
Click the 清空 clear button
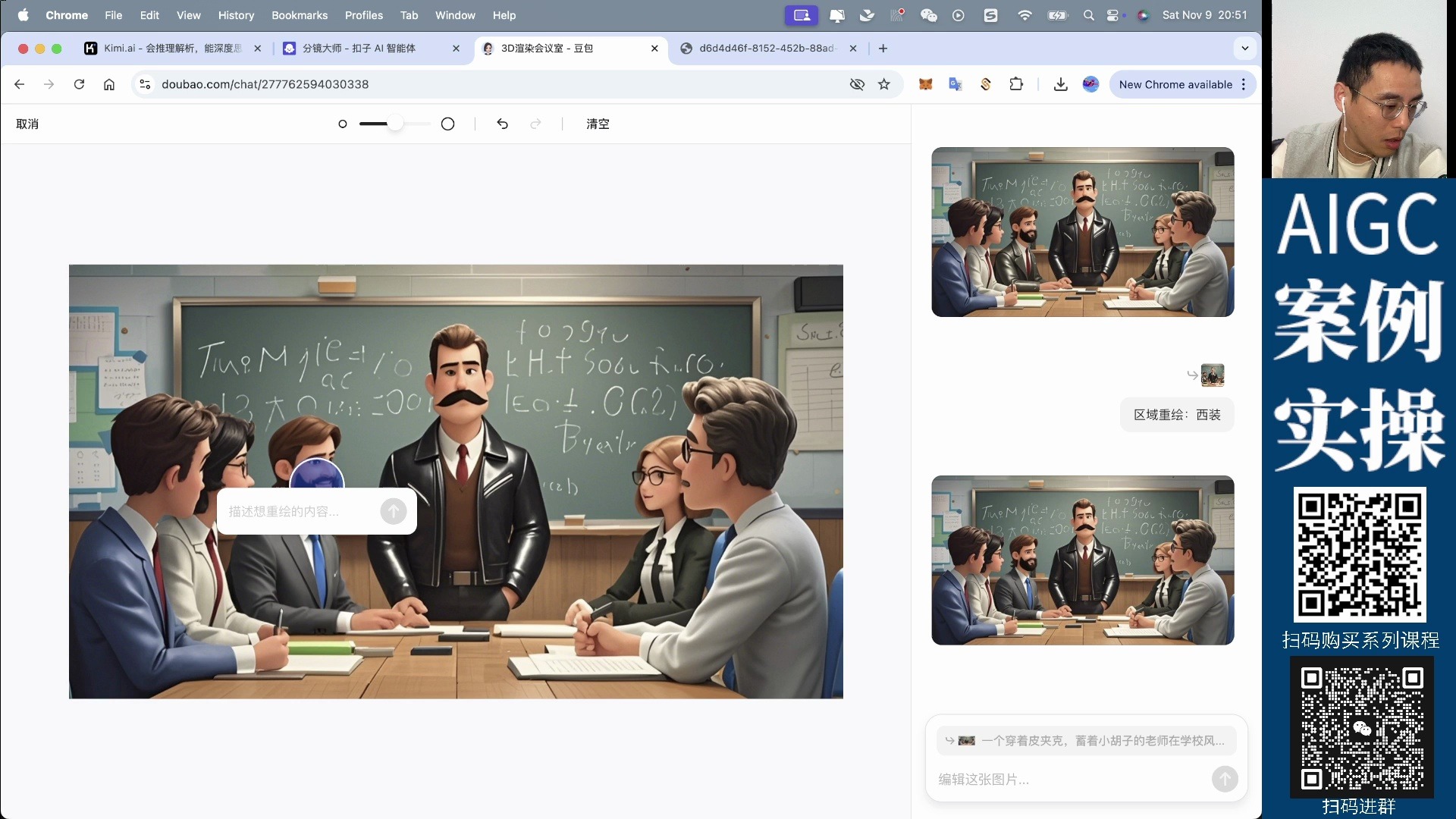coord(598,124)
